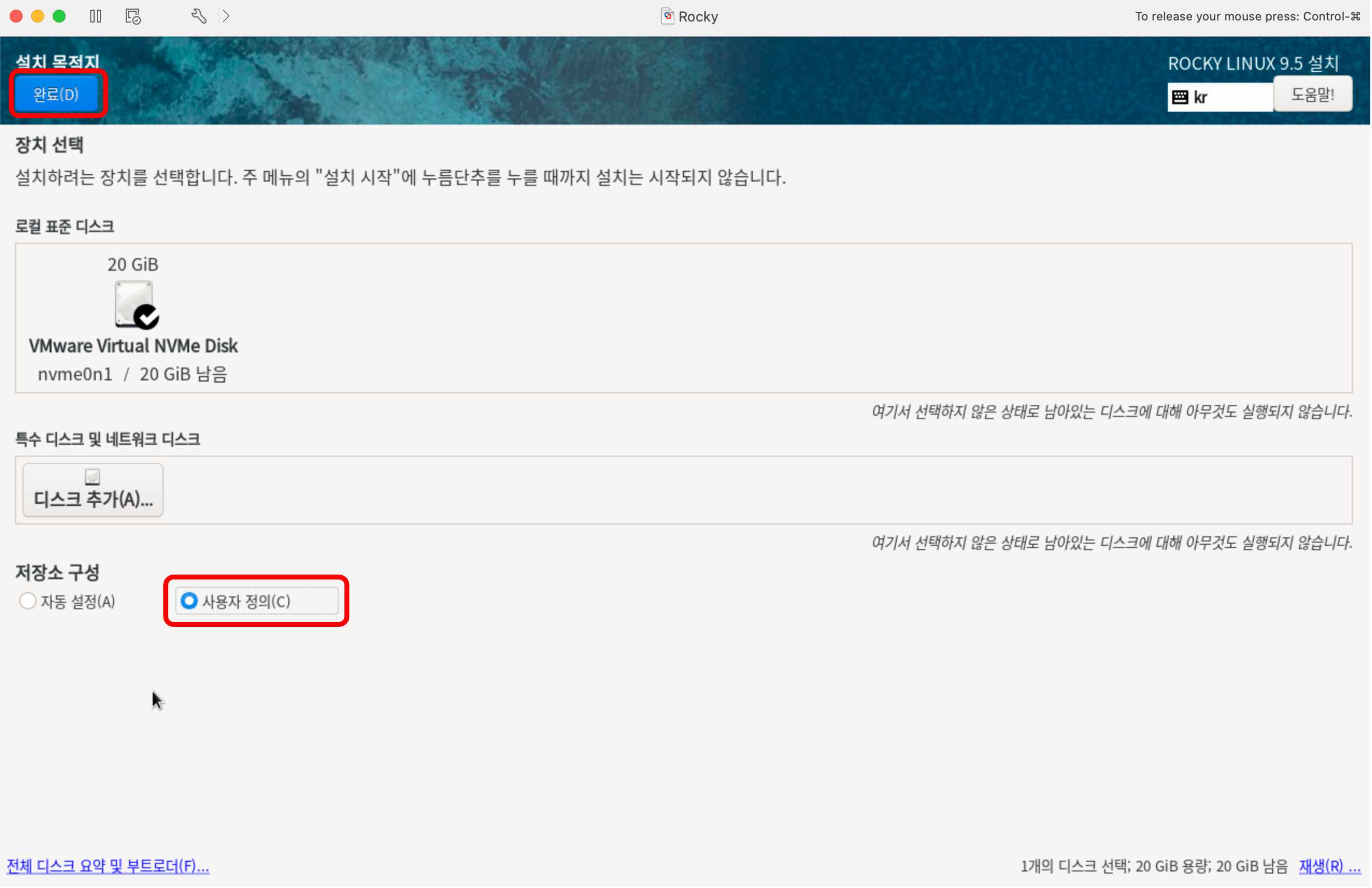Viewport: 1372px width, 888px height.
Task: Open VM settings wrench icon
Action: 199,16
